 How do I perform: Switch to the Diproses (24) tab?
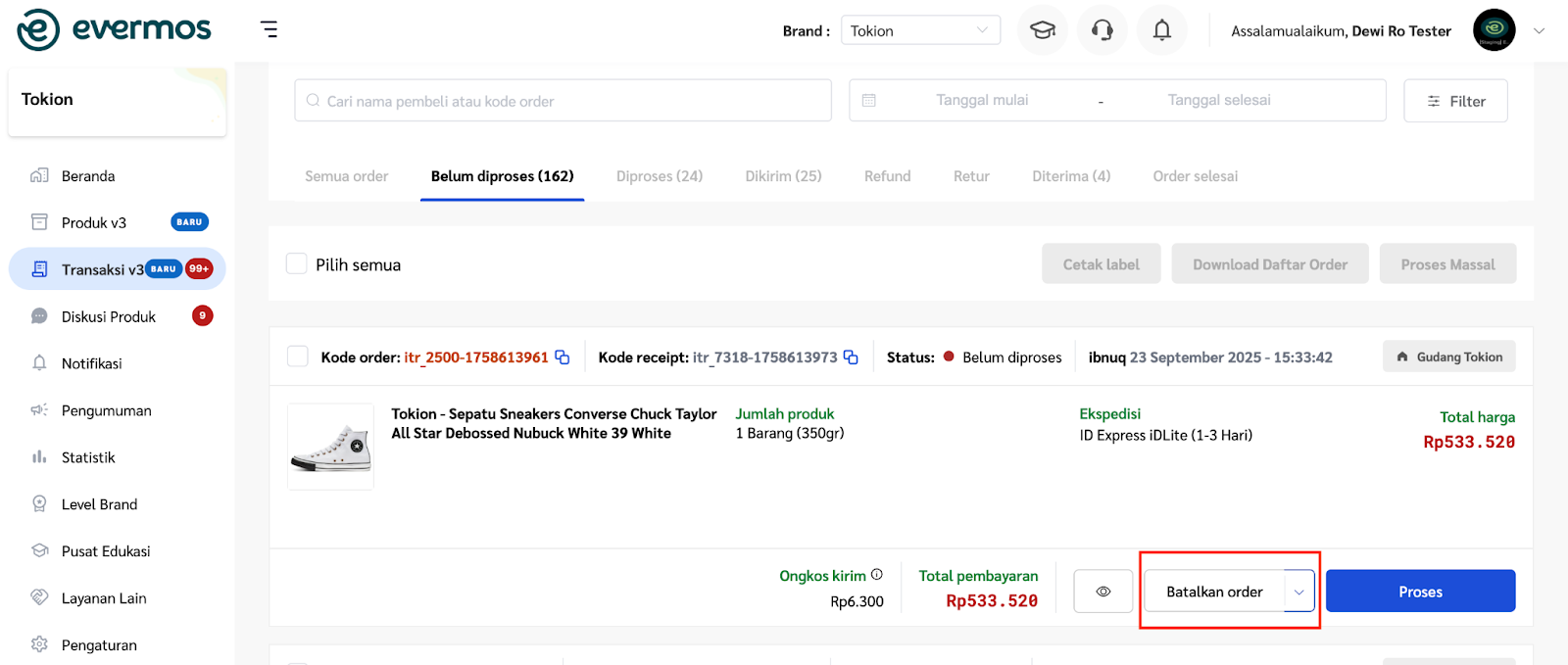click(659, 176)
